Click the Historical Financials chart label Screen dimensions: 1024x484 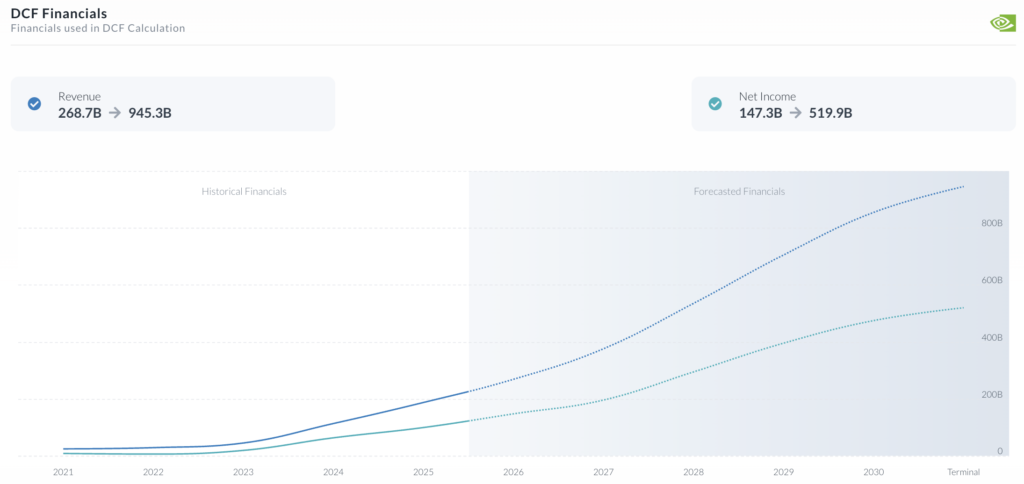tap(244, 191)
